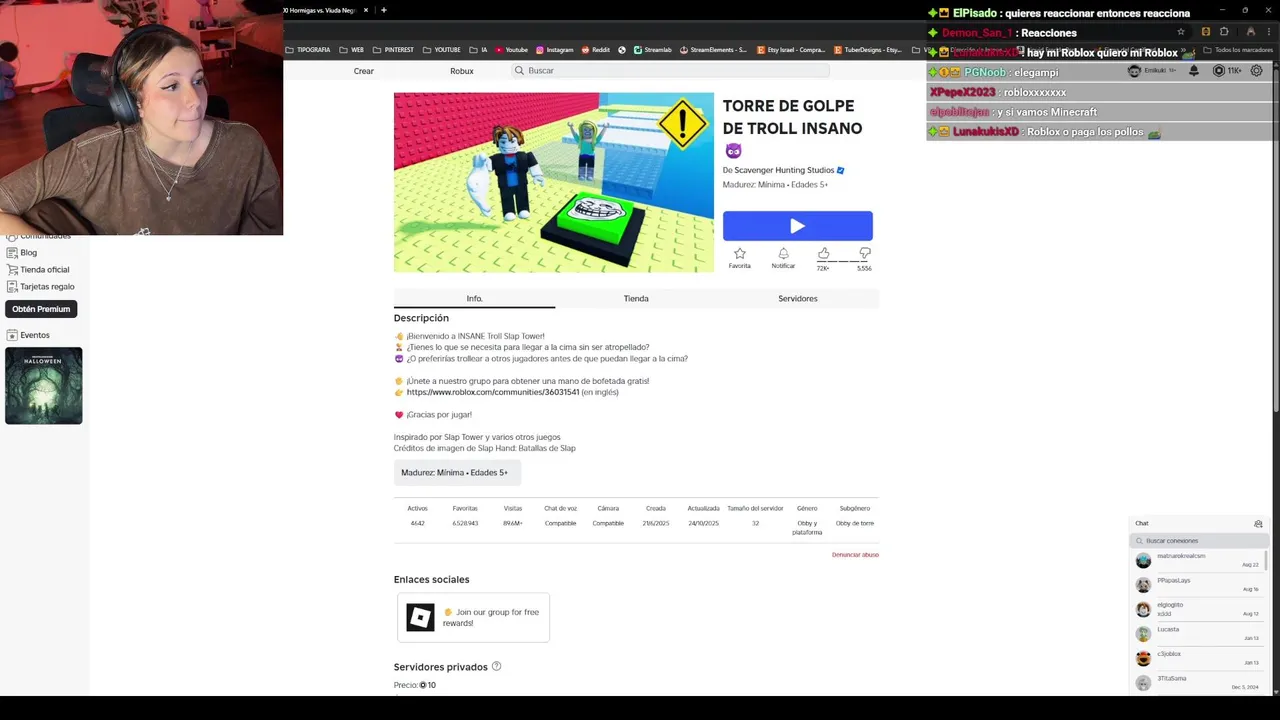The height and width of the screenshot is (720, 1280).
Task: Open chat with 3TitaSama
Action: (1199, 682)
